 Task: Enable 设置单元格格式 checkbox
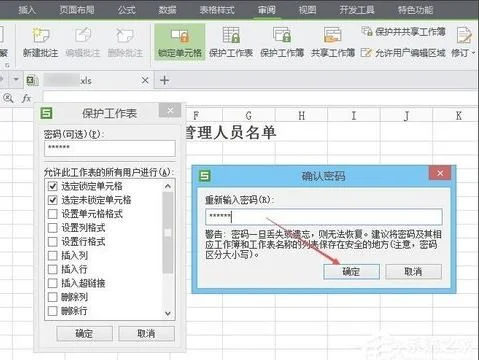click(x=53, y=214)
